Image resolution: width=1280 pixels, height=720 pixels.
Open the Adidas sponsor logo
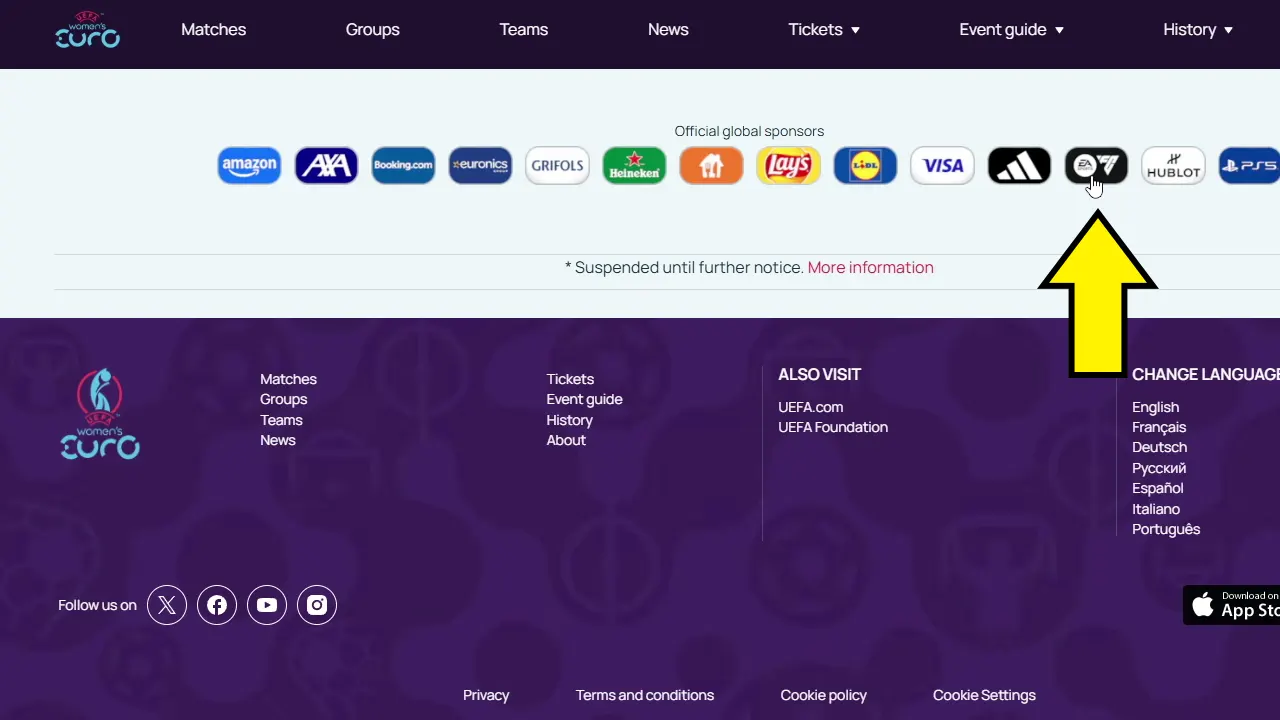pos(1019,166)
